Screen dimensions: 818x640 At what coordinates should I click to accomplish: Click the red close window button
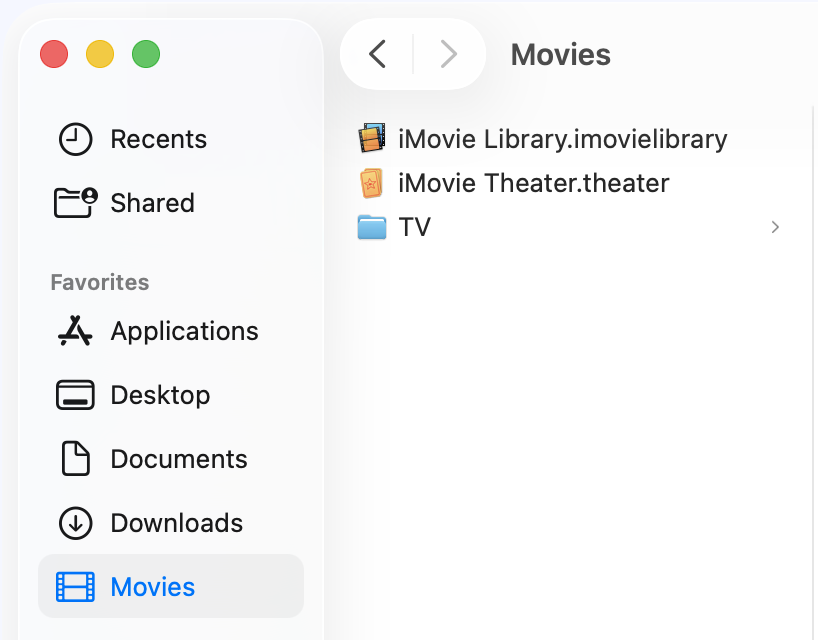(x=54, y=54)
